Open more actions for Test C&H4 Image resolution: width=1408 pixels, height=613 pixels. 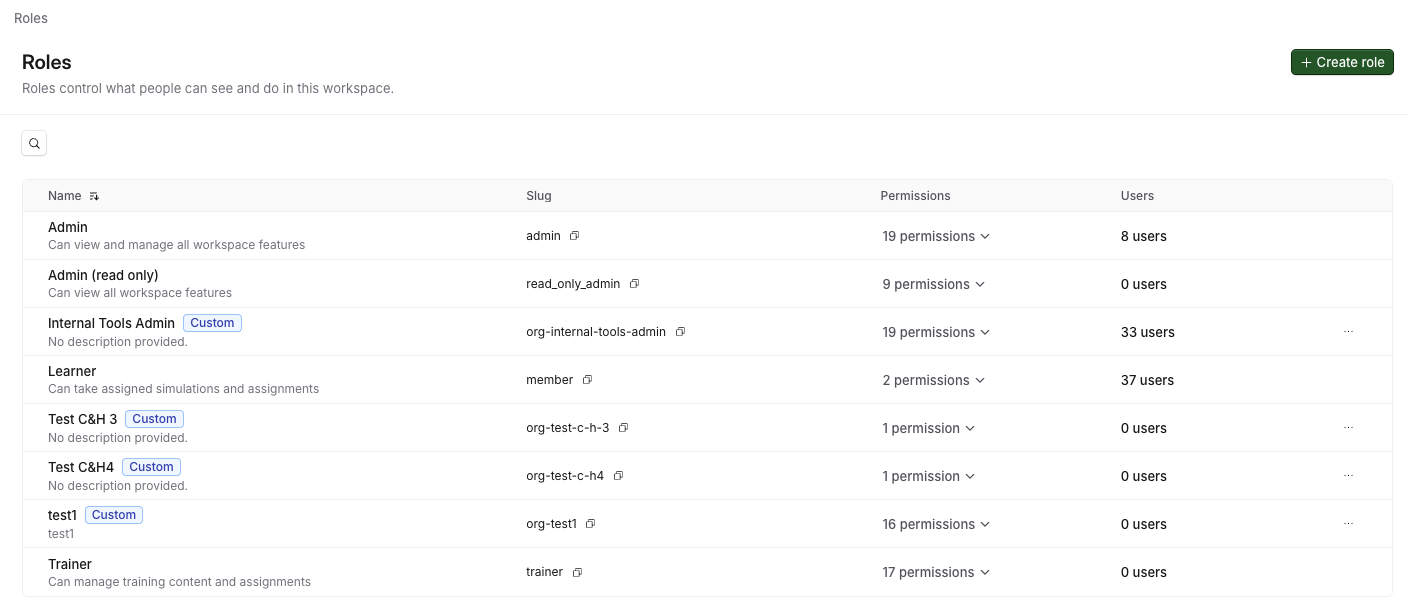[1348, 475]
